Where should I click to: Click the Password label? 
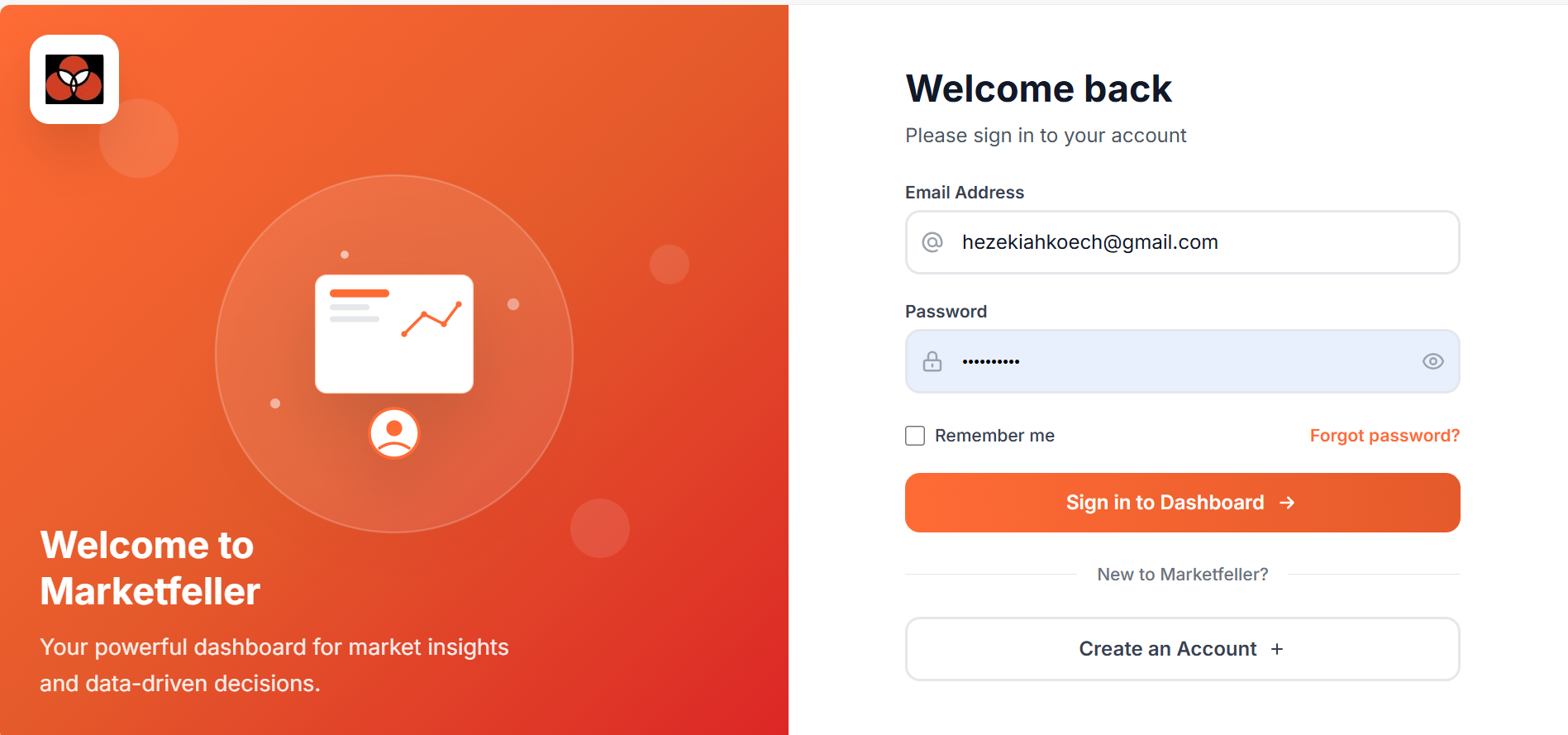946,312
